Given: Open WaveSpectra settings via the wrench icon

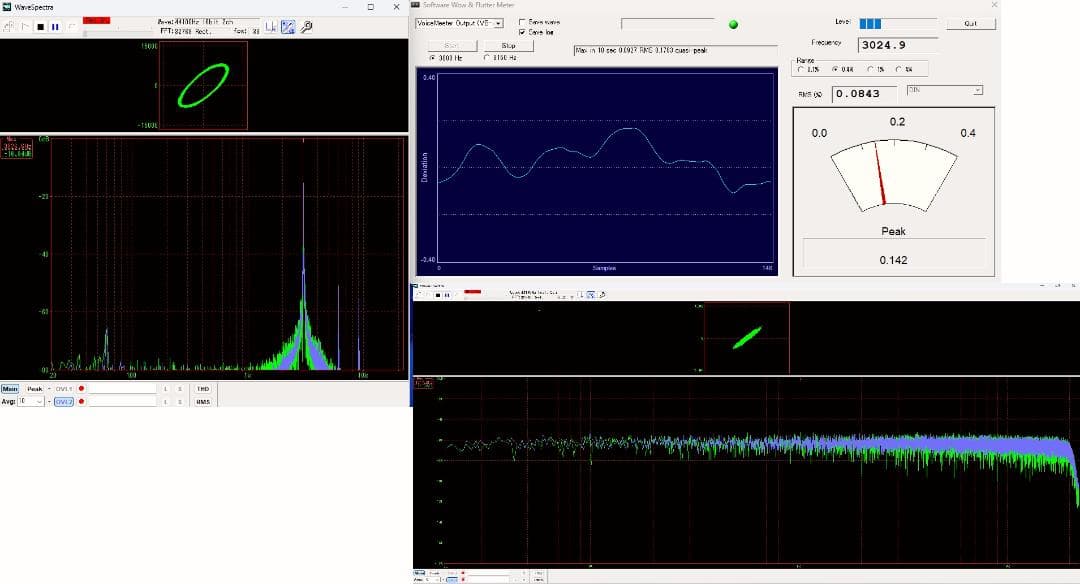Looking at the screenshot, I should tap(307, 27).
